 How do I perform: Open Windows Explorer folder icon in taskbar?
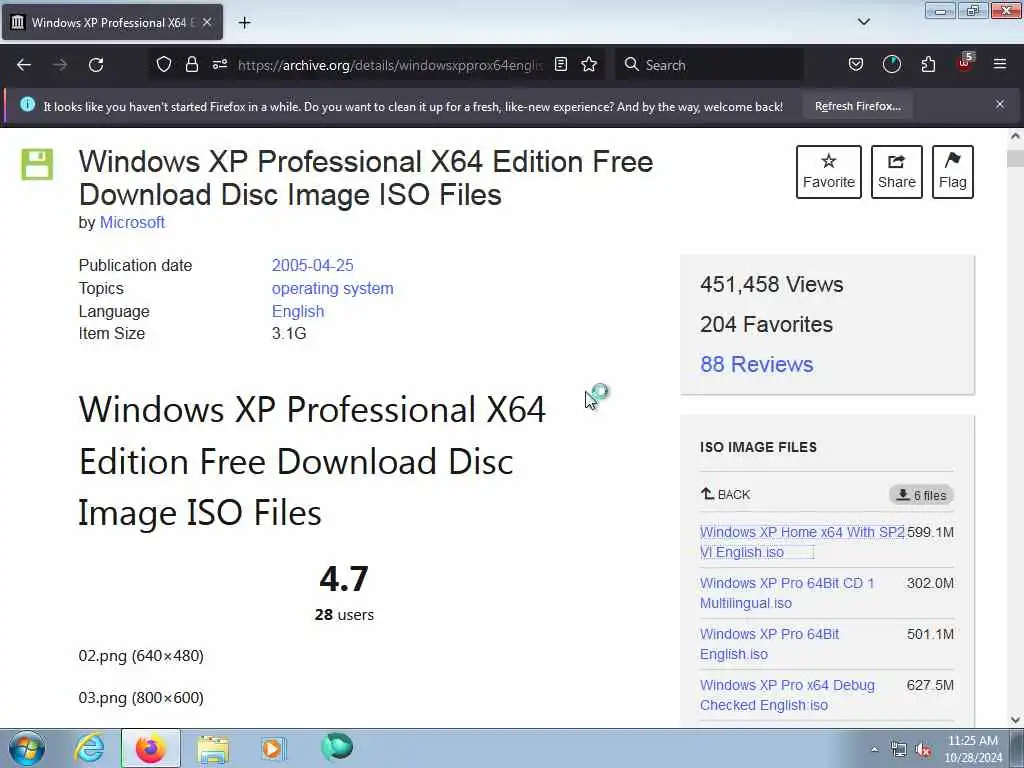(212, 748)
